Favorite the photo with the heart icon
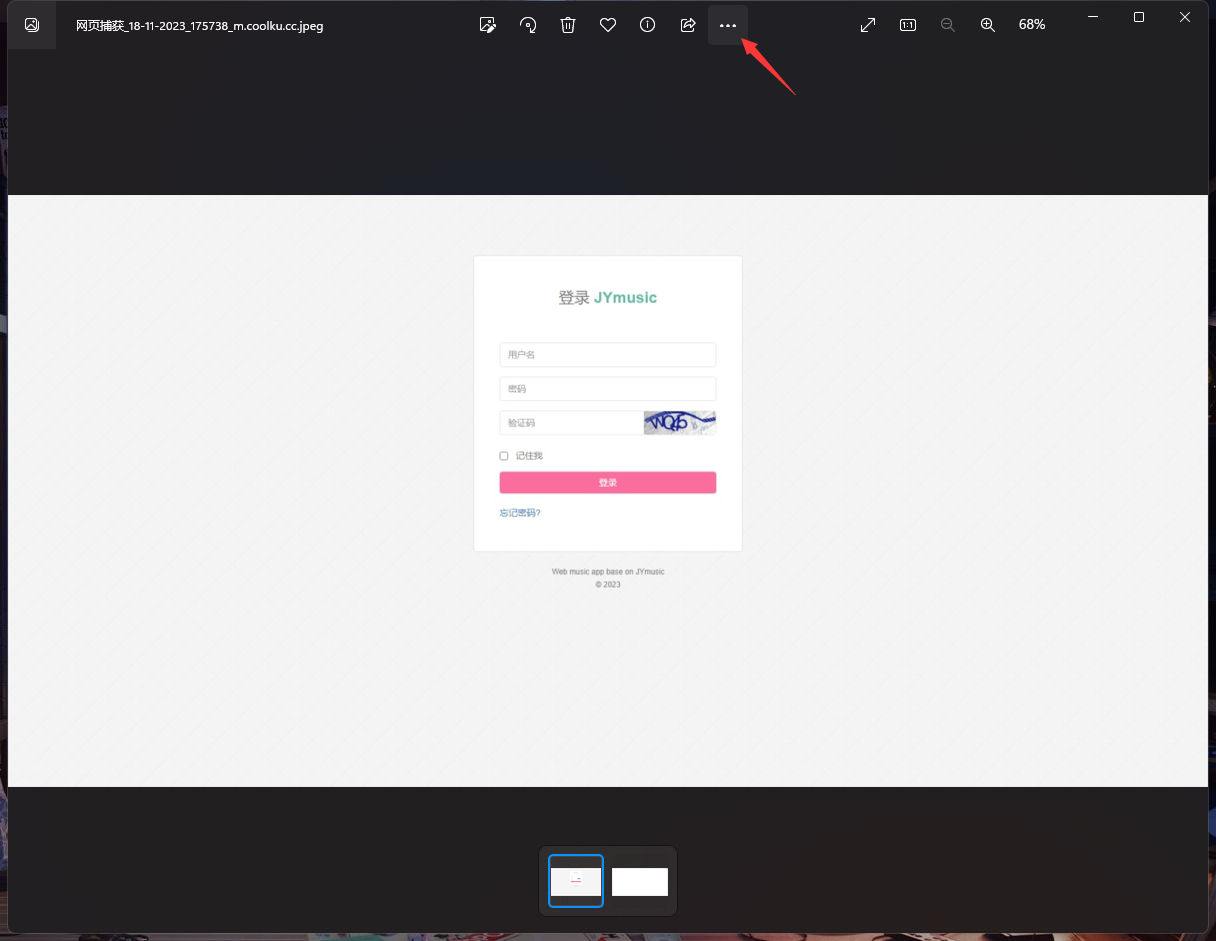1216x941 pixels. pyautogui.click(x=608, y=25)
